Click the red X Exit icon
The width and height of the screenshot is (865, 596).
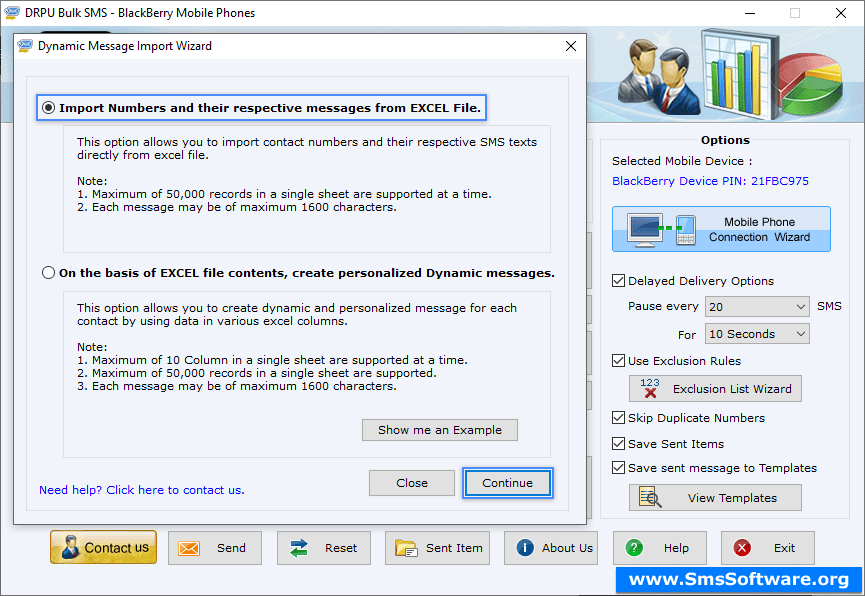(x=742, y=547)
